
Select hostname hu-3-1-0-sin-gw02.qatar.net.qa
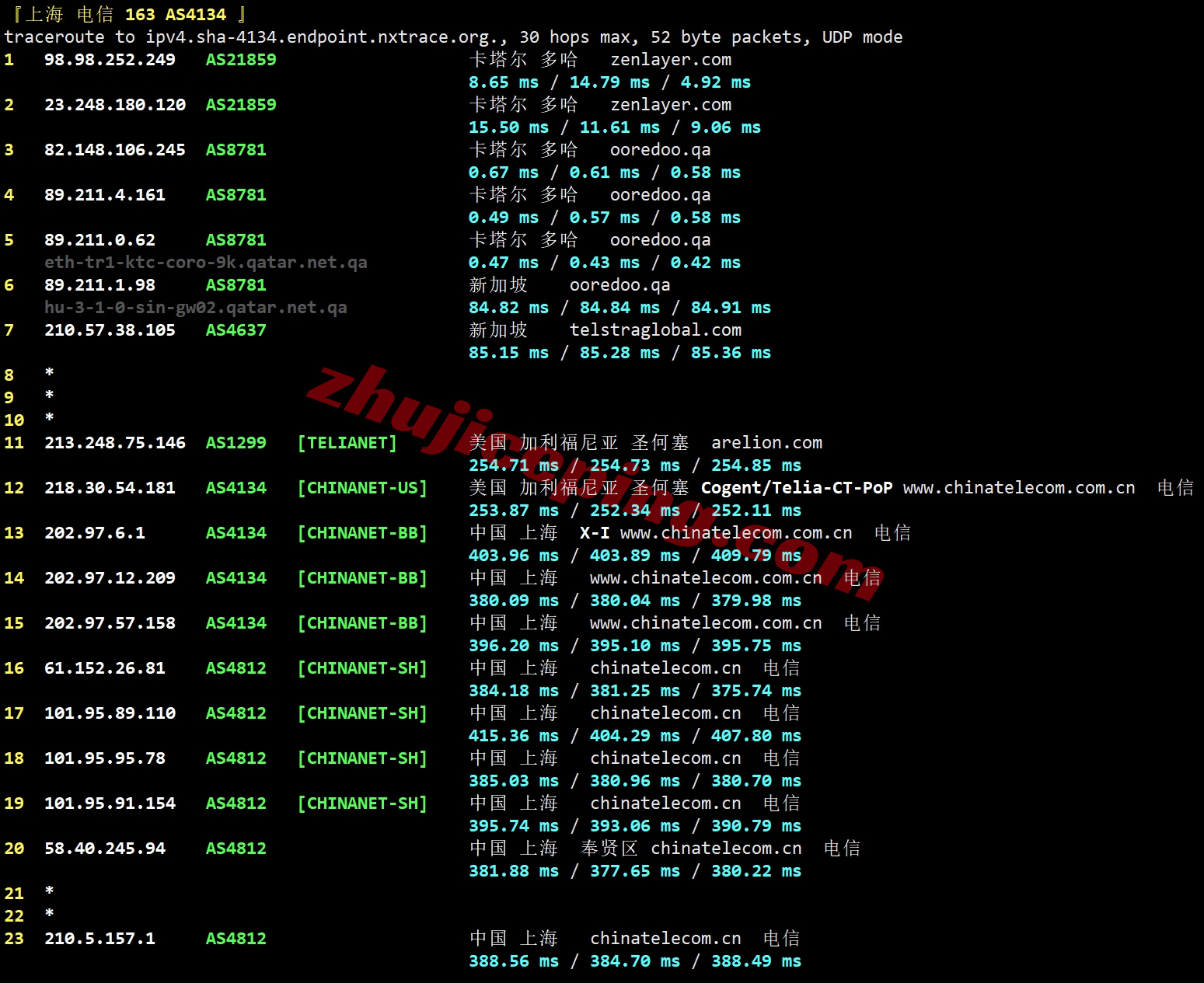196,308
